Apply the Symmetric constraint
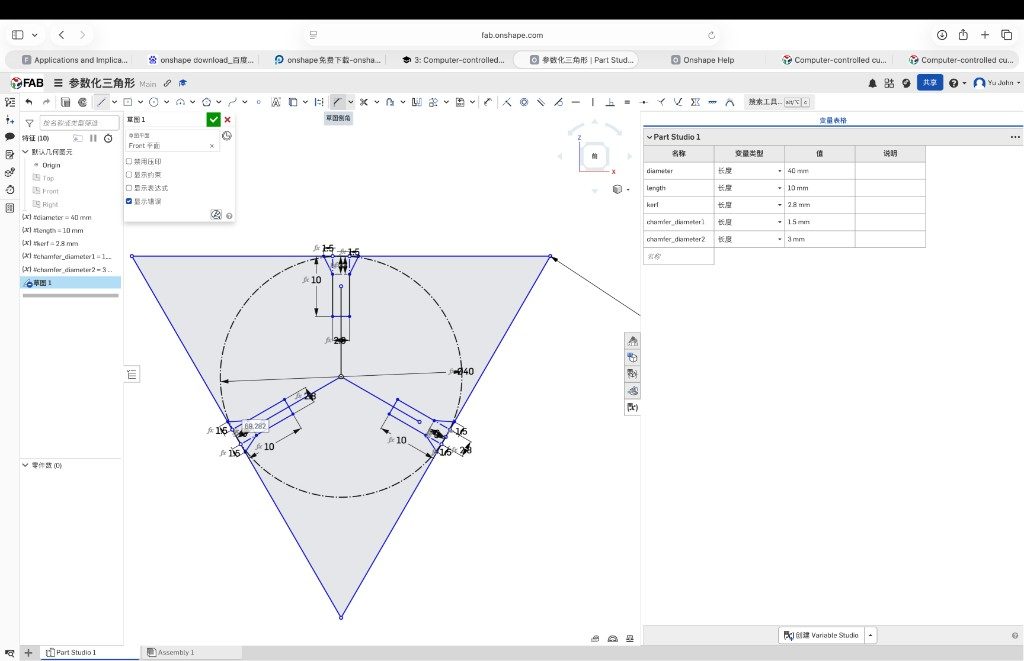Image resolution: width=1024 pixels, height=661 pixels. click(696, 102)
